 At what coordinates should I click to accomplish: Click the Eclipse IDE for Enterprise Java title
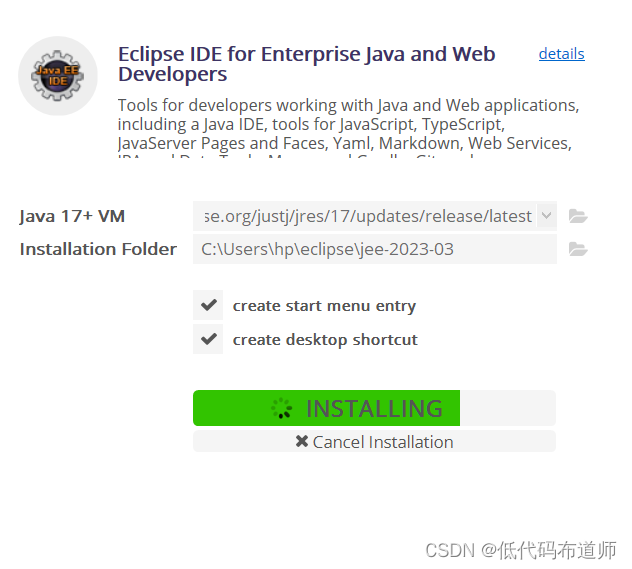pos(306,64)
